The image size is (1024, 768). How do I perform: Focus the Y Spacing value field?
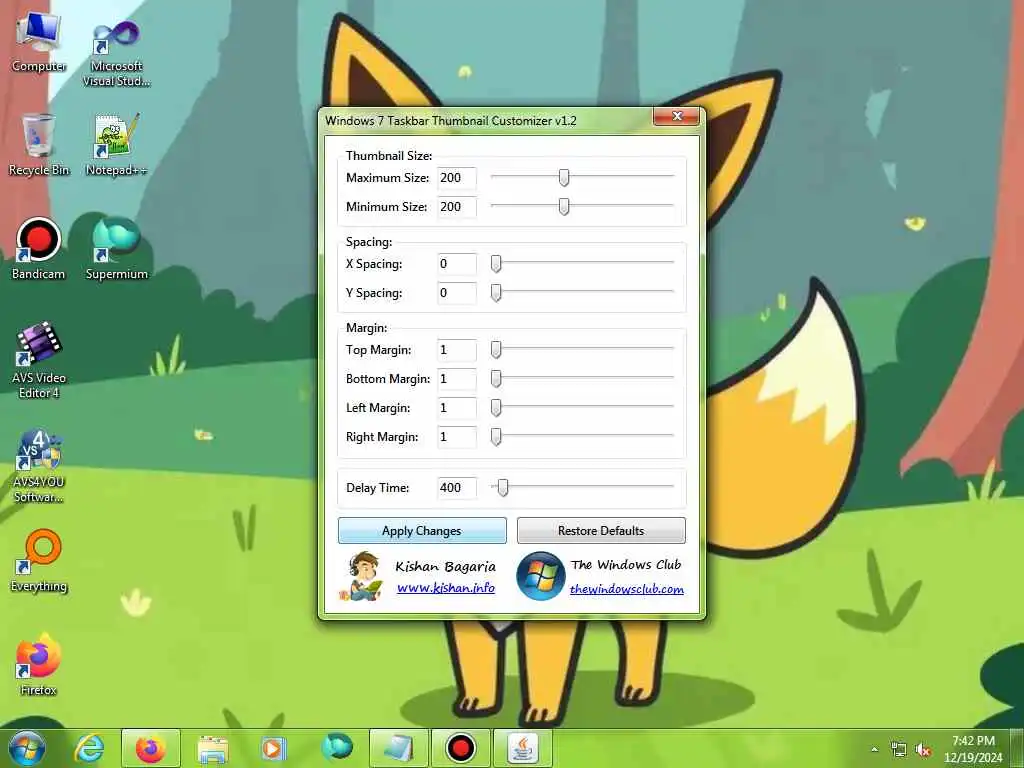456,293
